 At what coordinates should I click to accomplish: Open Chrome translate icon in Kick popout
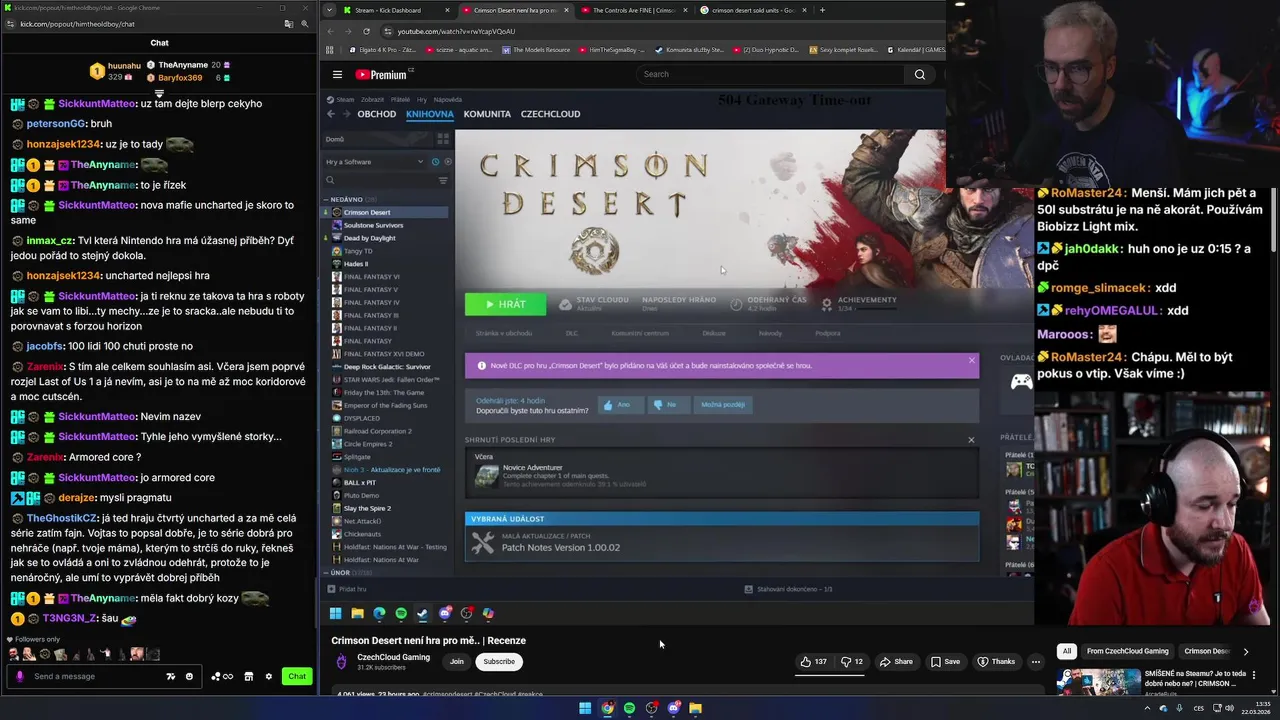tap(288, 24)
